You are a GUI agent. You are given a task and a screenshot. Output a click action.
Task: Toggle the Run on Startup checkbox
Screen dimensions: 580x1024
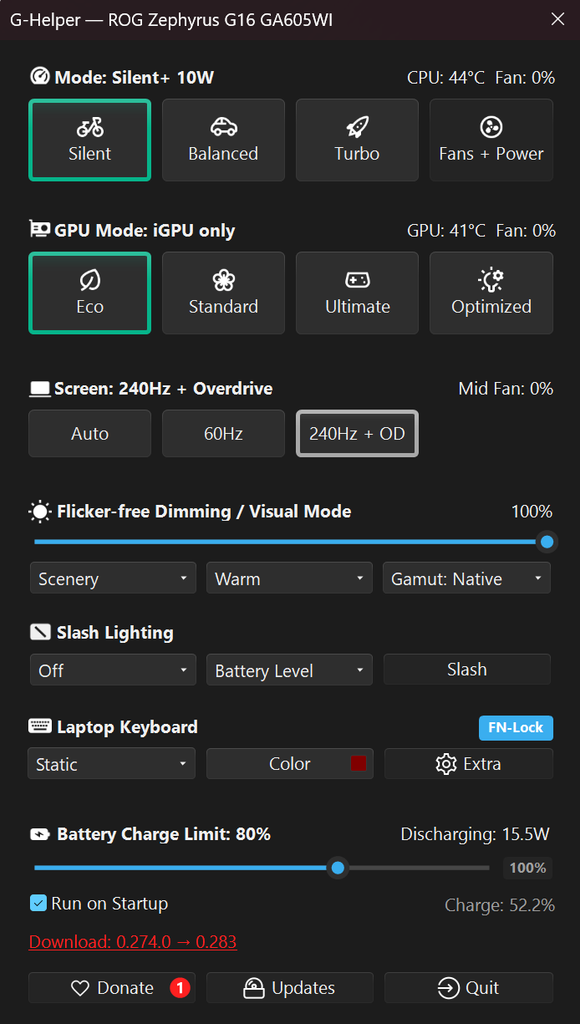point(39,903)
